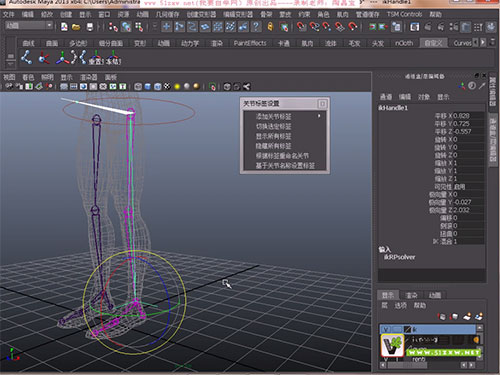Click the highlight selection mode icon
This screenshot has width=500, height=375.
coord(284,27)
